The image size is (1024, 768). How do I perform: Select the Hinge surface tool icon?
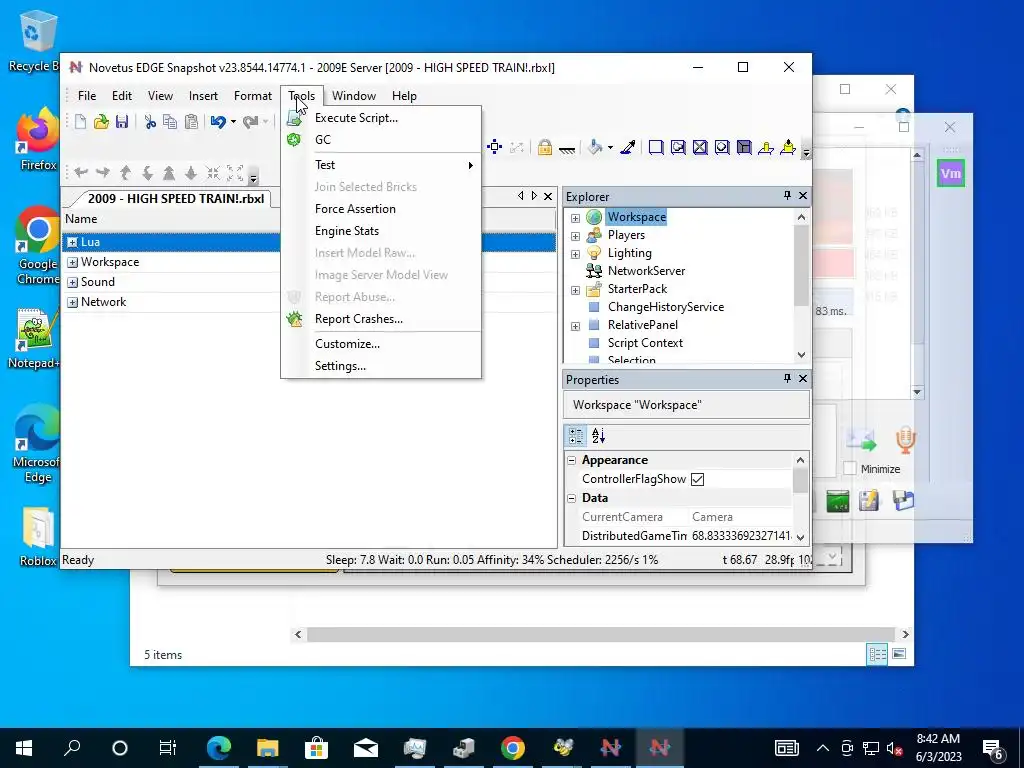tap(765, 147)
